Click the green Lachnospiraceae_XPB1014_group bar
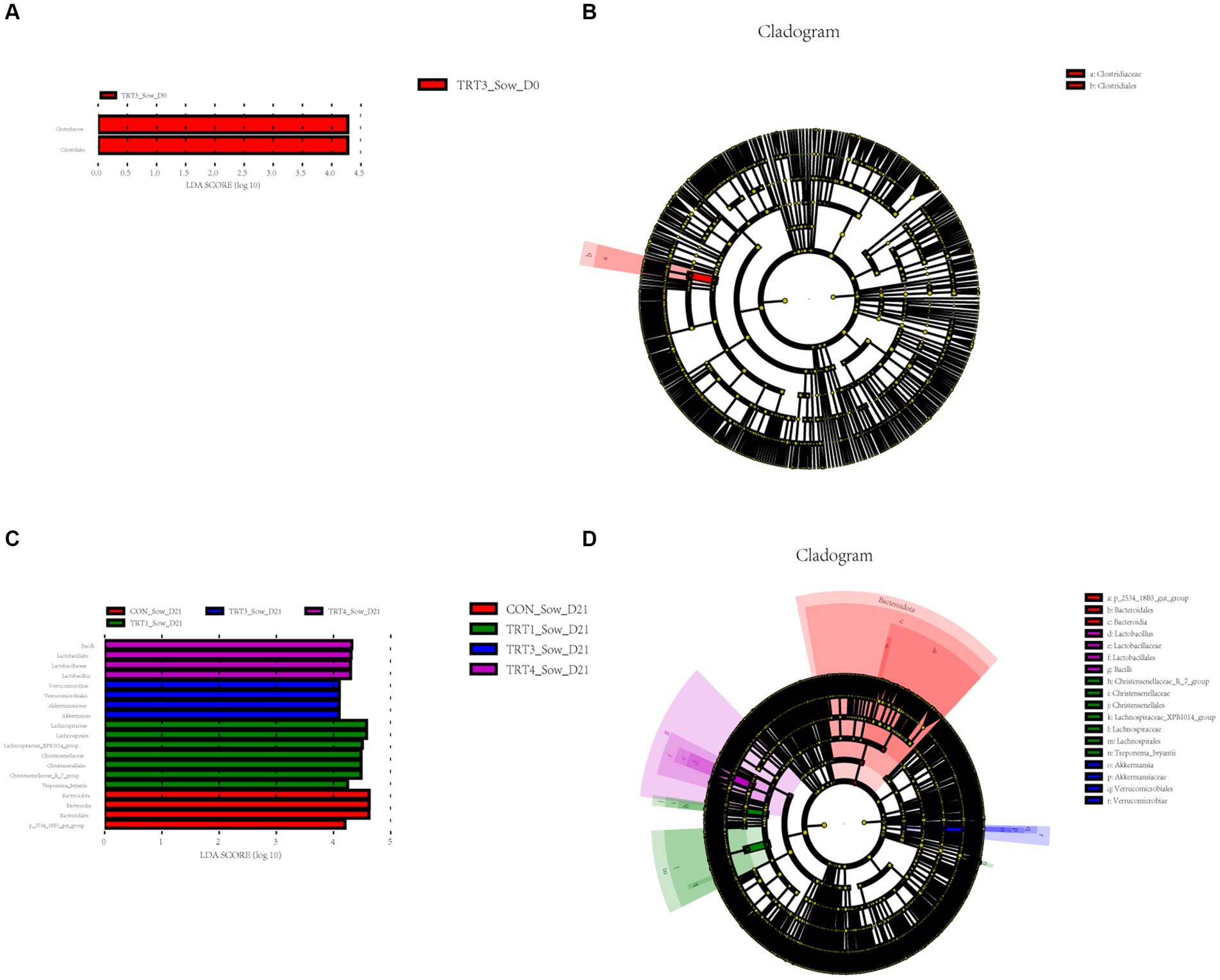Image resolution: width=1220 pixels, height=980 pixels. [234, 745]
